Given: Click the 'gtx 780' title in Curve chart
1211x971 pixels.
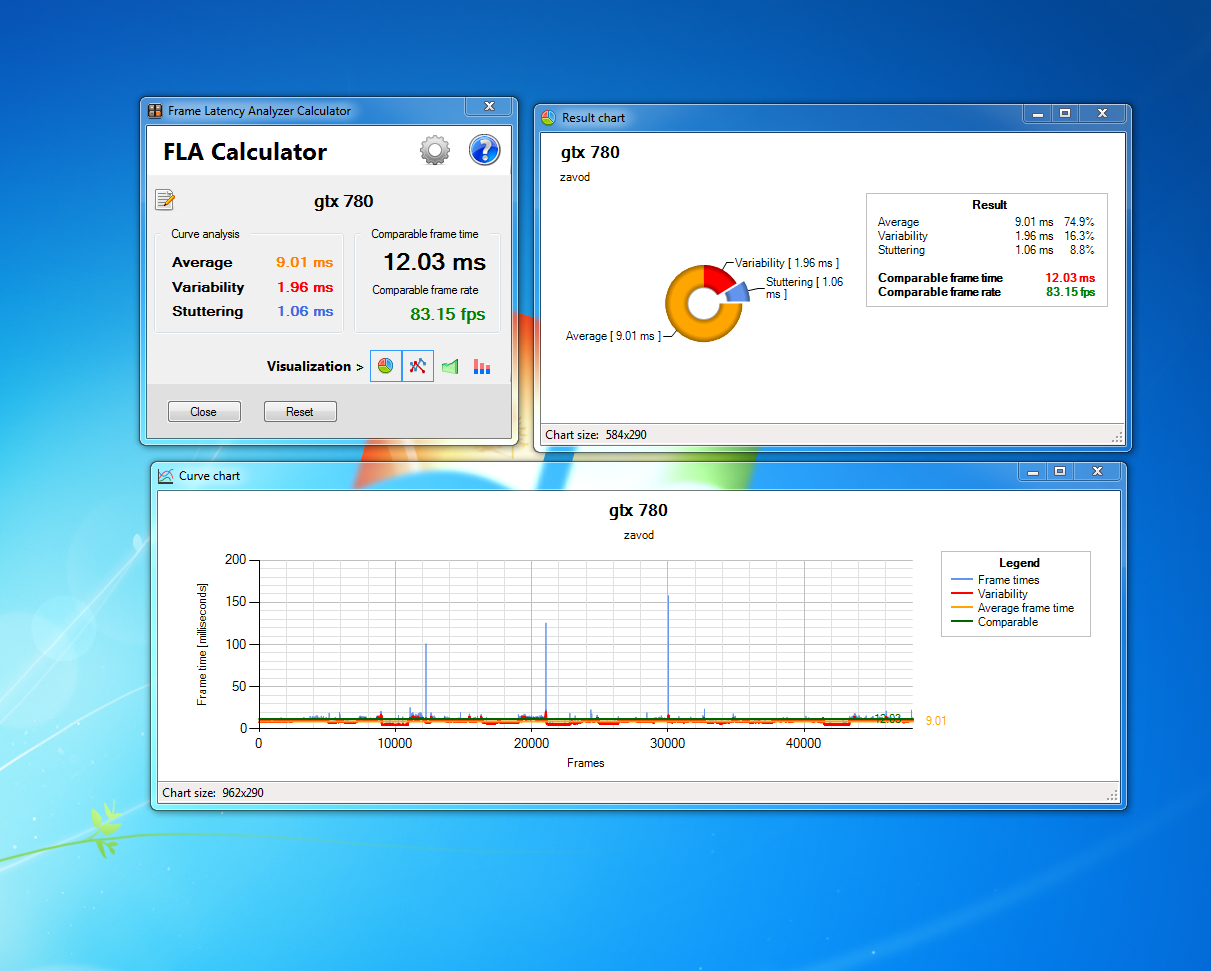Looking at the screenshot, I should (x=638, y=510).
